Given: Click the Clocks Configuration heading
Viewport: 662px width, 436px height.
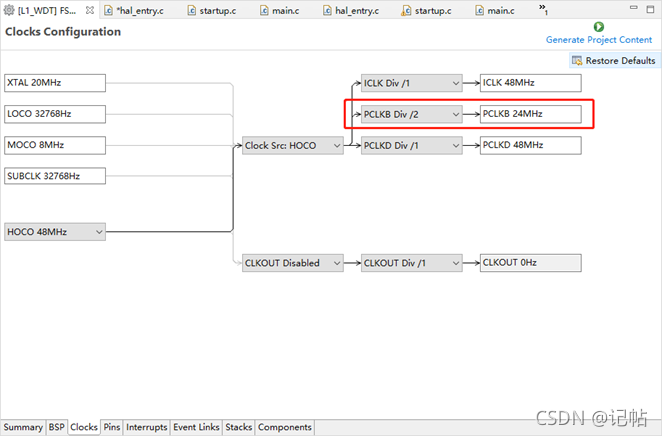Looking at the screenshot, I should pos(63,32).
